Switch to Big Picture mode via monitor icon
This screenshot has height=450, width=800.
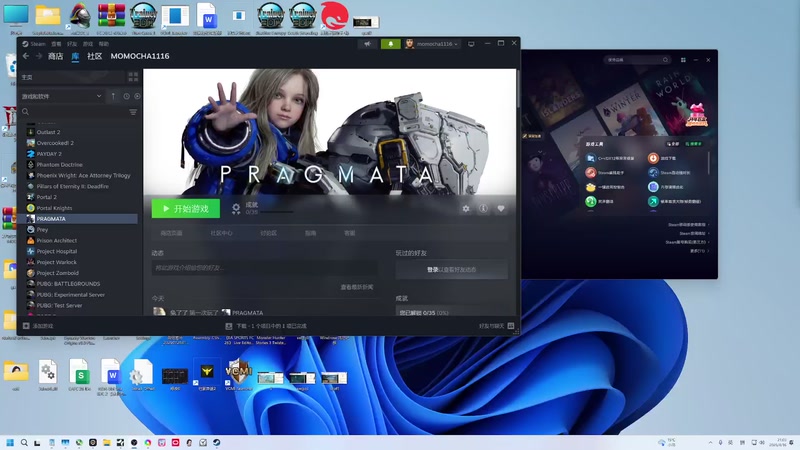point(471,44)
